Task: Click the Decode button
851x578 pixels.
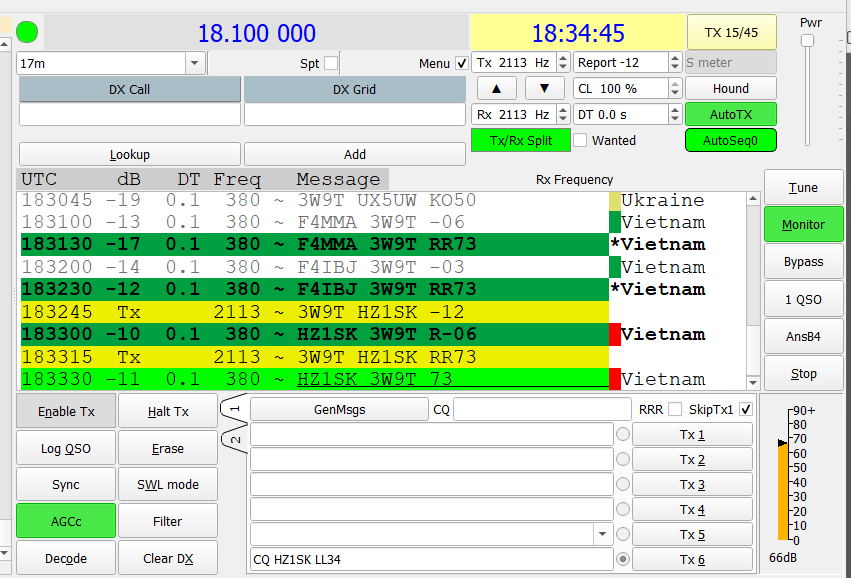Action: tap(66, 558)
